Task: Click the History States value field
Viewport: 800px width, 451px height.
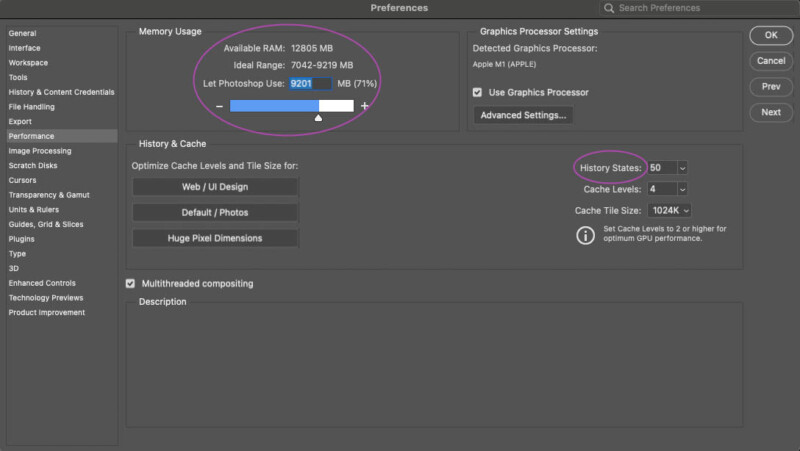Action: tap(662, 168)
